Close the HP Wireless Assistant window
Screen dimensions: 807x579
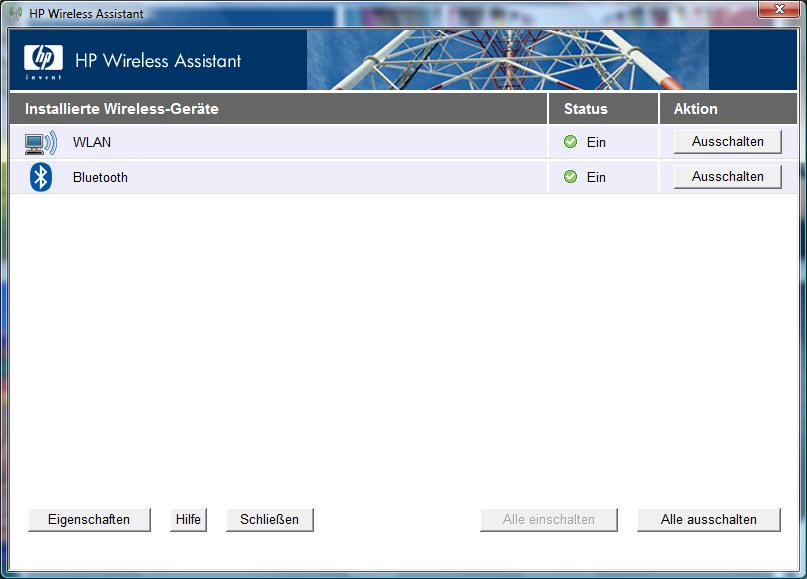click(x=779, y=9)
